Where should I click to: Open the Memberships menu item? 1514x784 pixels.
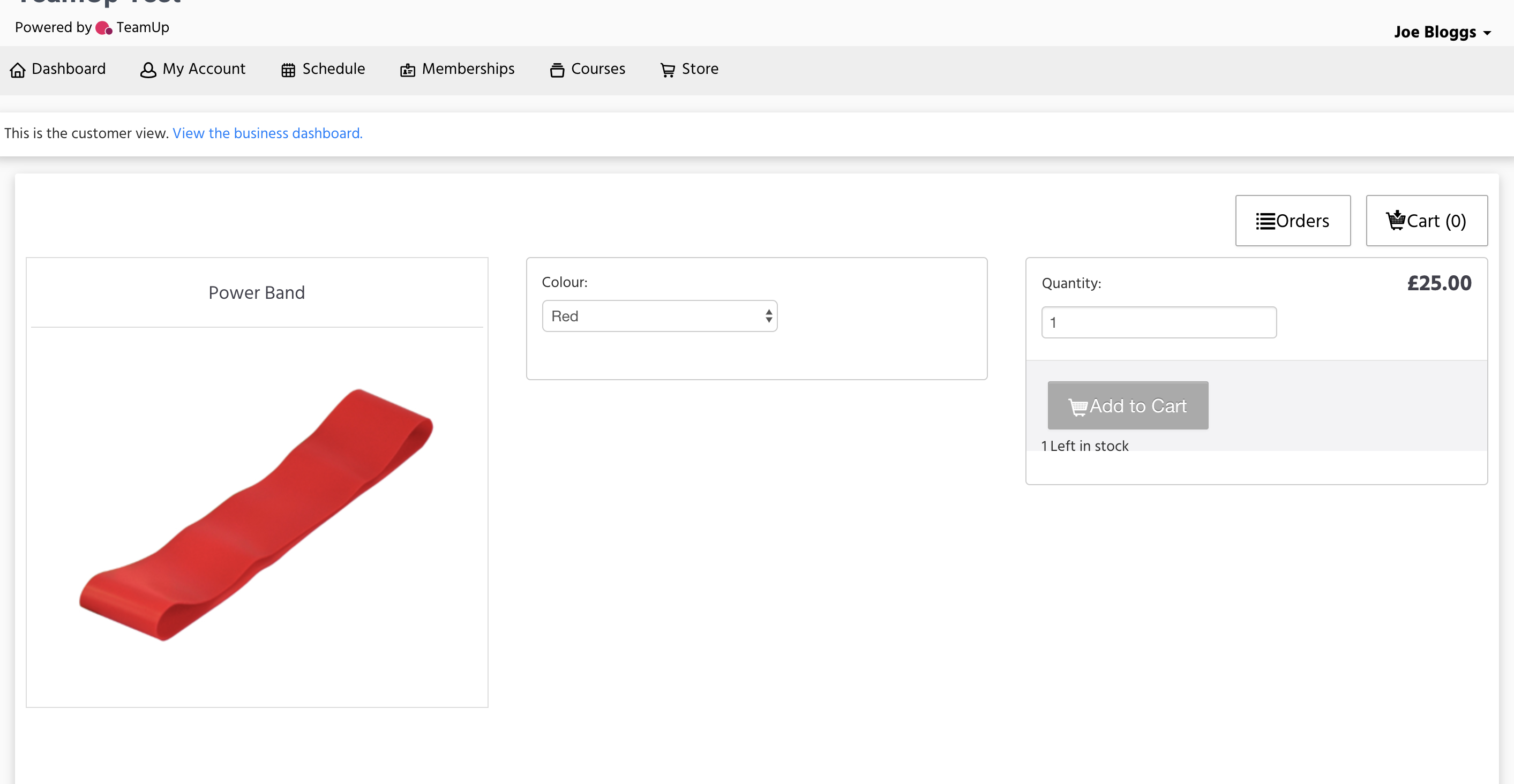[468, 69]
